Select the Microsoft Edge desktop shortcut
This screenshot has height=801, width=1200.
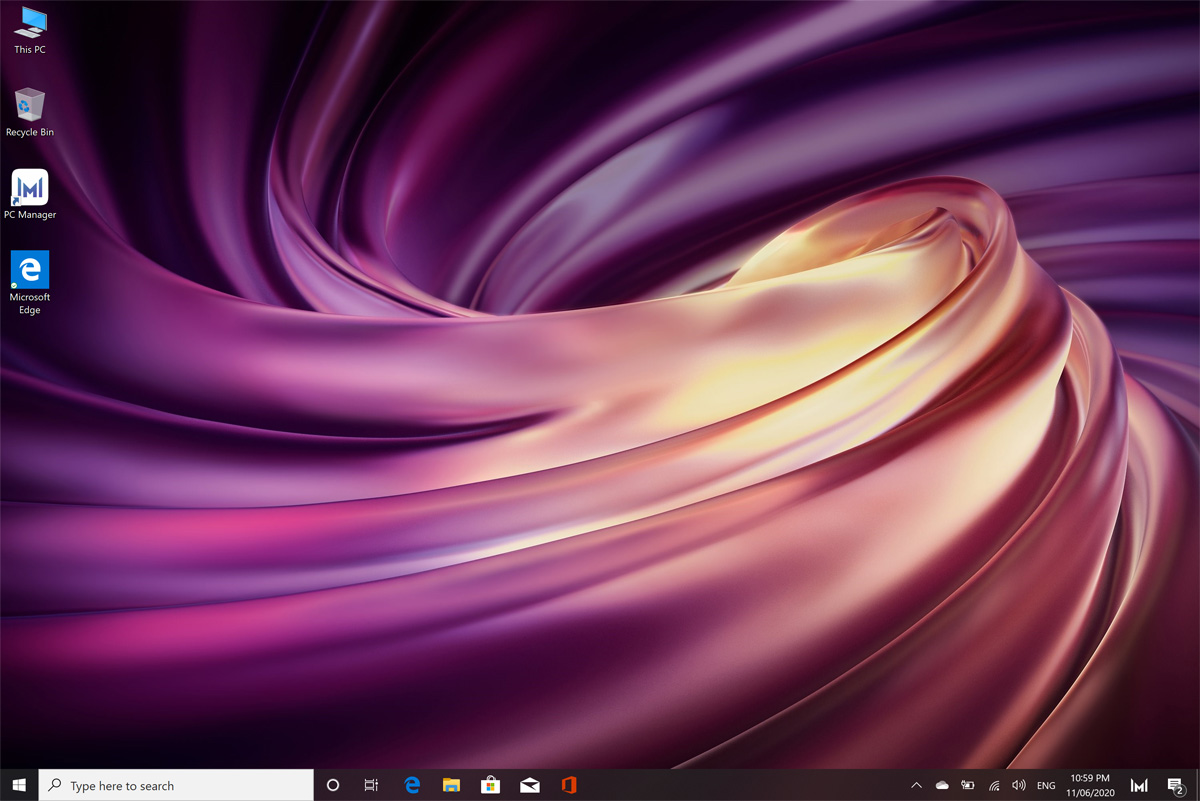30,283
